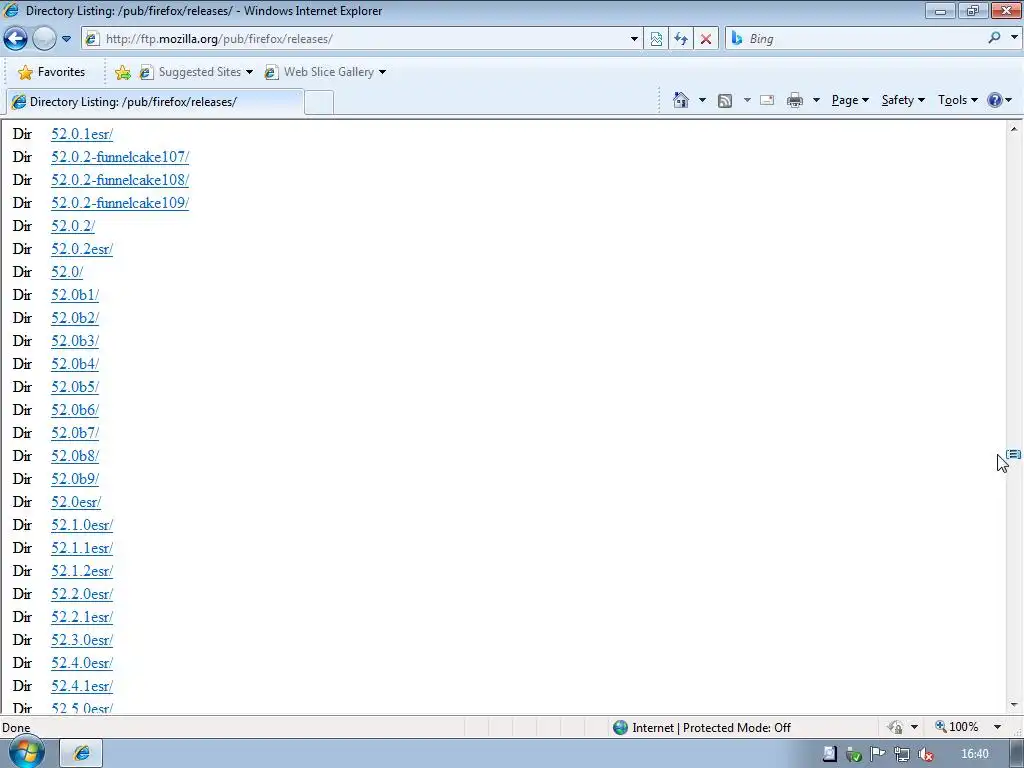Click the Action Center flag tray icon

[878, 754]
